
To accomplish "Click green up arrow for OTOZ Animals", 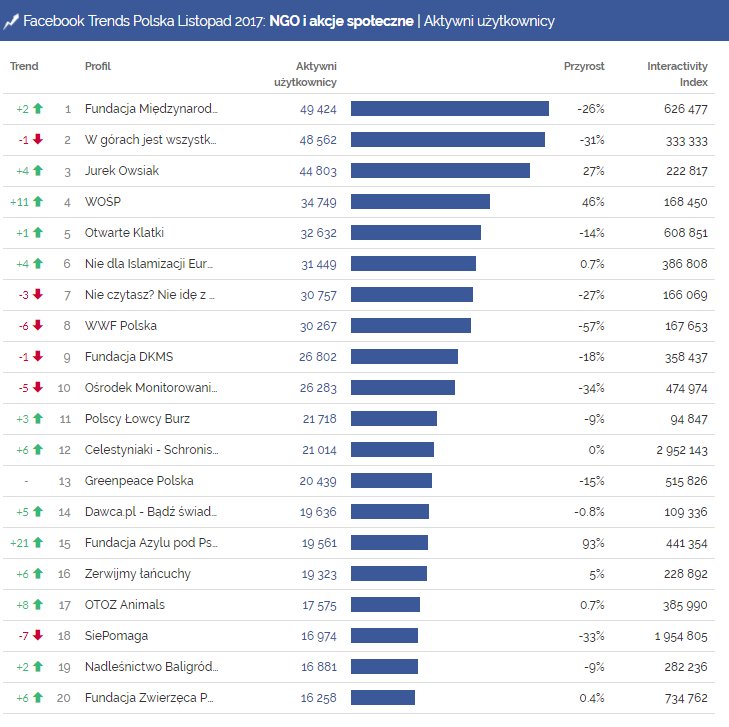I will 38,605.
